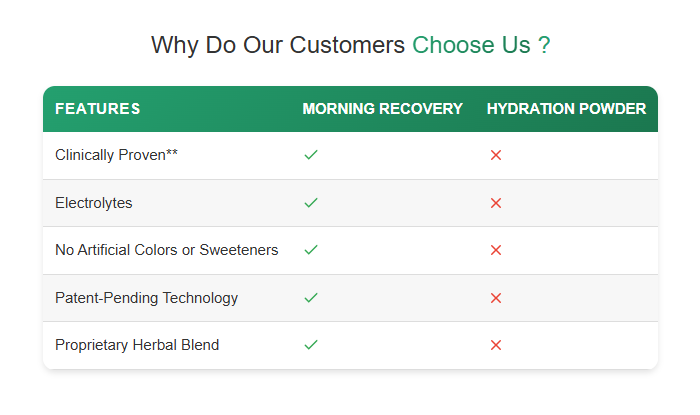Click red X in Electrolytes row
Image resolution: width=700 pixels, height=415 pixels.
coord(496,203)
